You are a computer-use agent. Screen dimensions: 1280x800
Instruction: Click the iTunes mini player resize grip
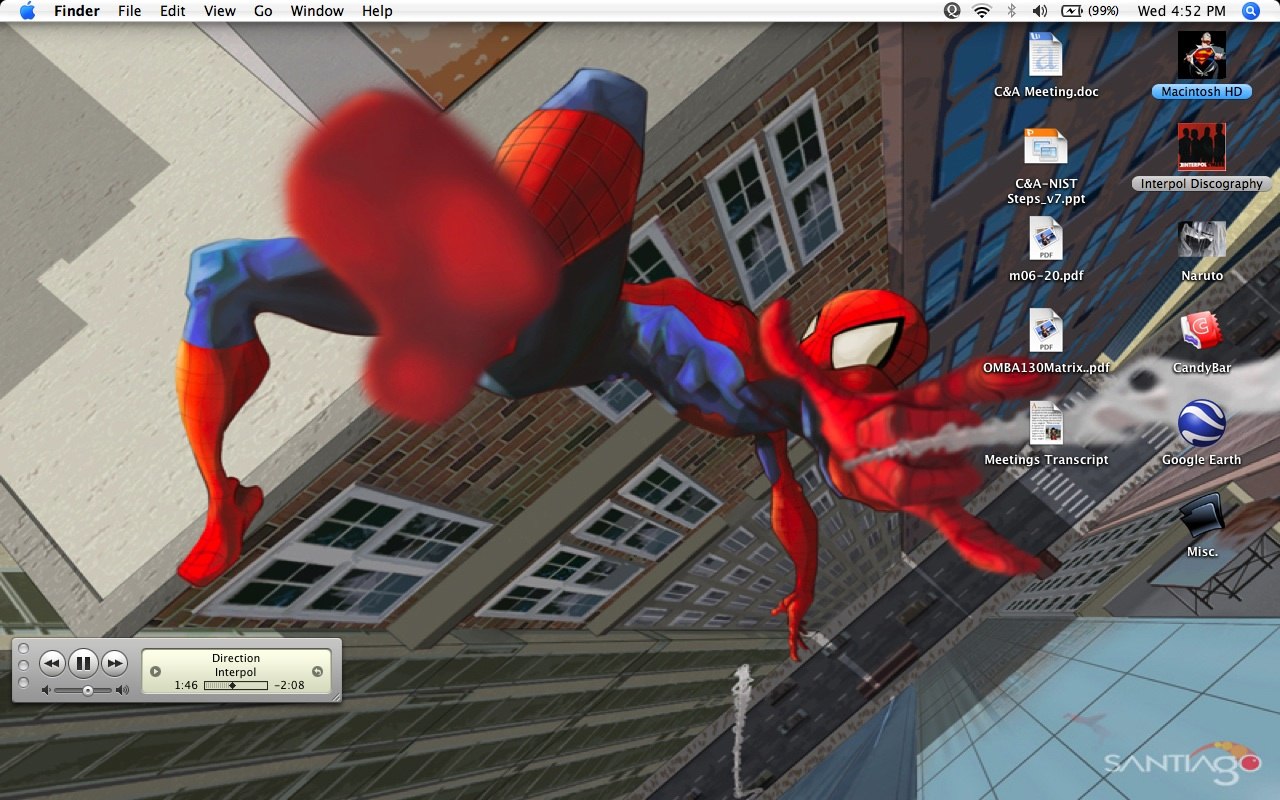[x=335, y=696]
